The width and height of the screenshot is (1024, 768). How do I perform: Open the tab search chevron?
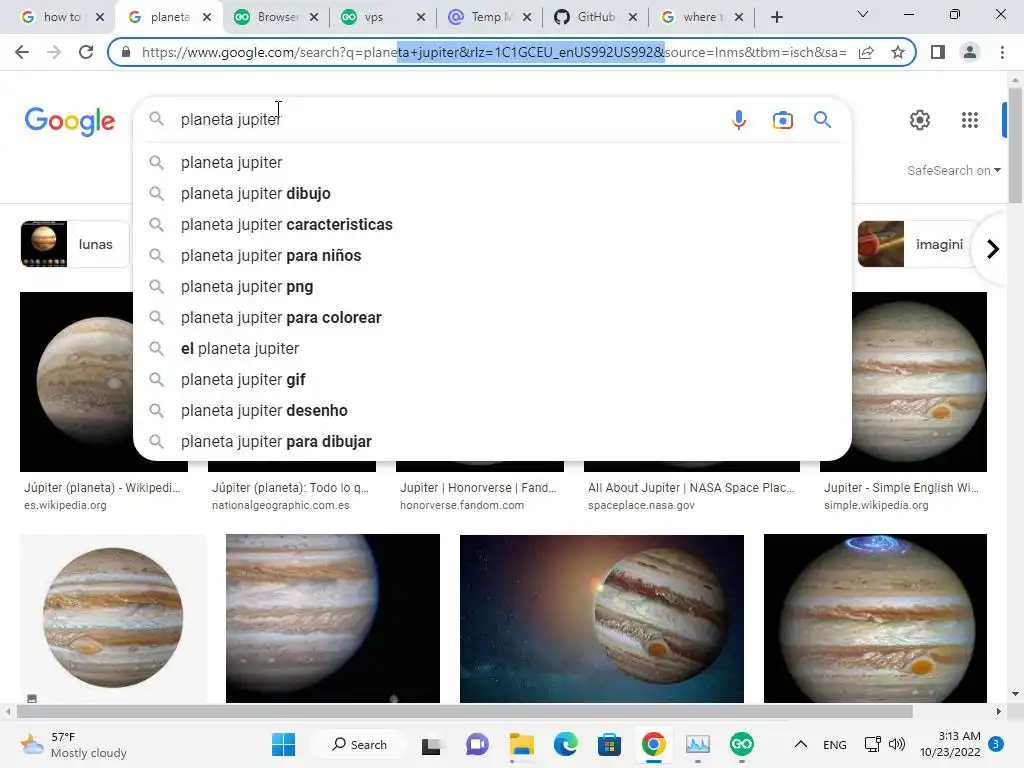pyautogui.click(x=863, y=14)
